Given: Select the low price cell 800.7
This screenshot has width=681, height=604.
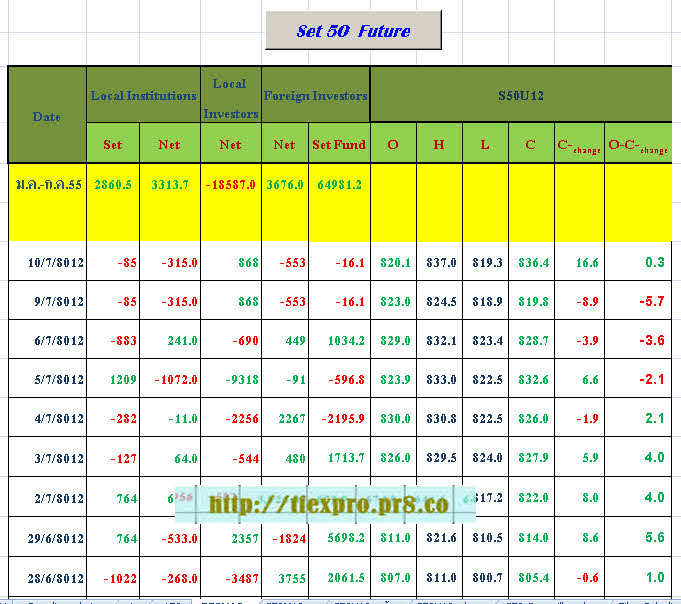Looking at the screenshot, I should click(x=484, y=578).
